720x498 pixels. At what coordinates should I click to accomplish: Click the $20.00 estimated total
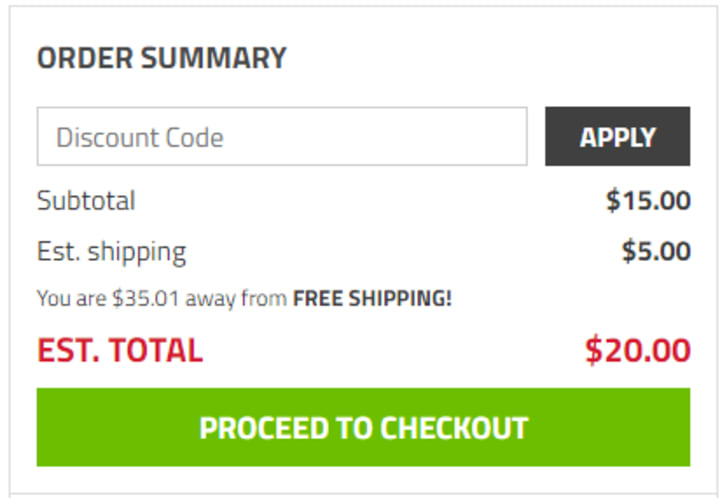(638, 350)
